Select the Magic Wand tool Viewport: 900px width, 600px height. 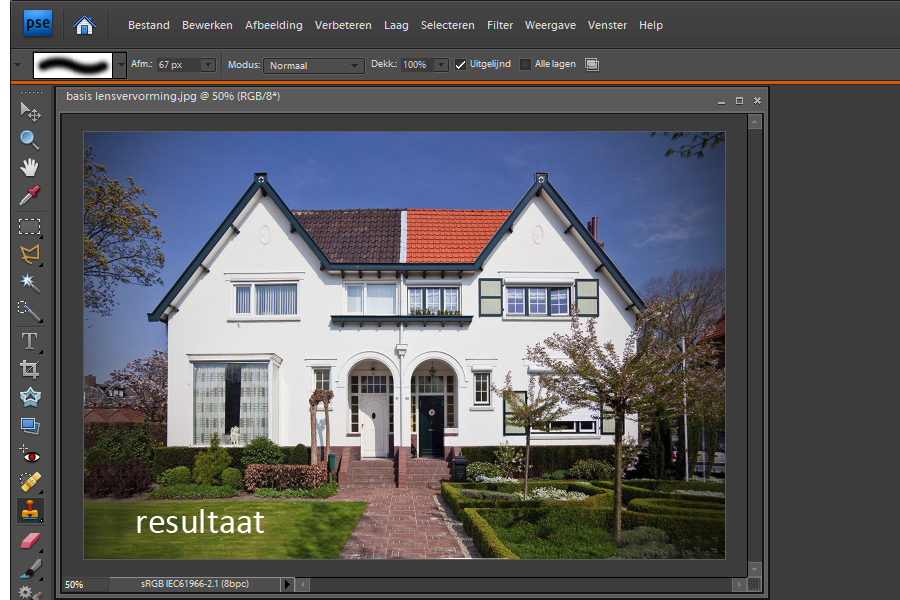(x=30, y=283)
